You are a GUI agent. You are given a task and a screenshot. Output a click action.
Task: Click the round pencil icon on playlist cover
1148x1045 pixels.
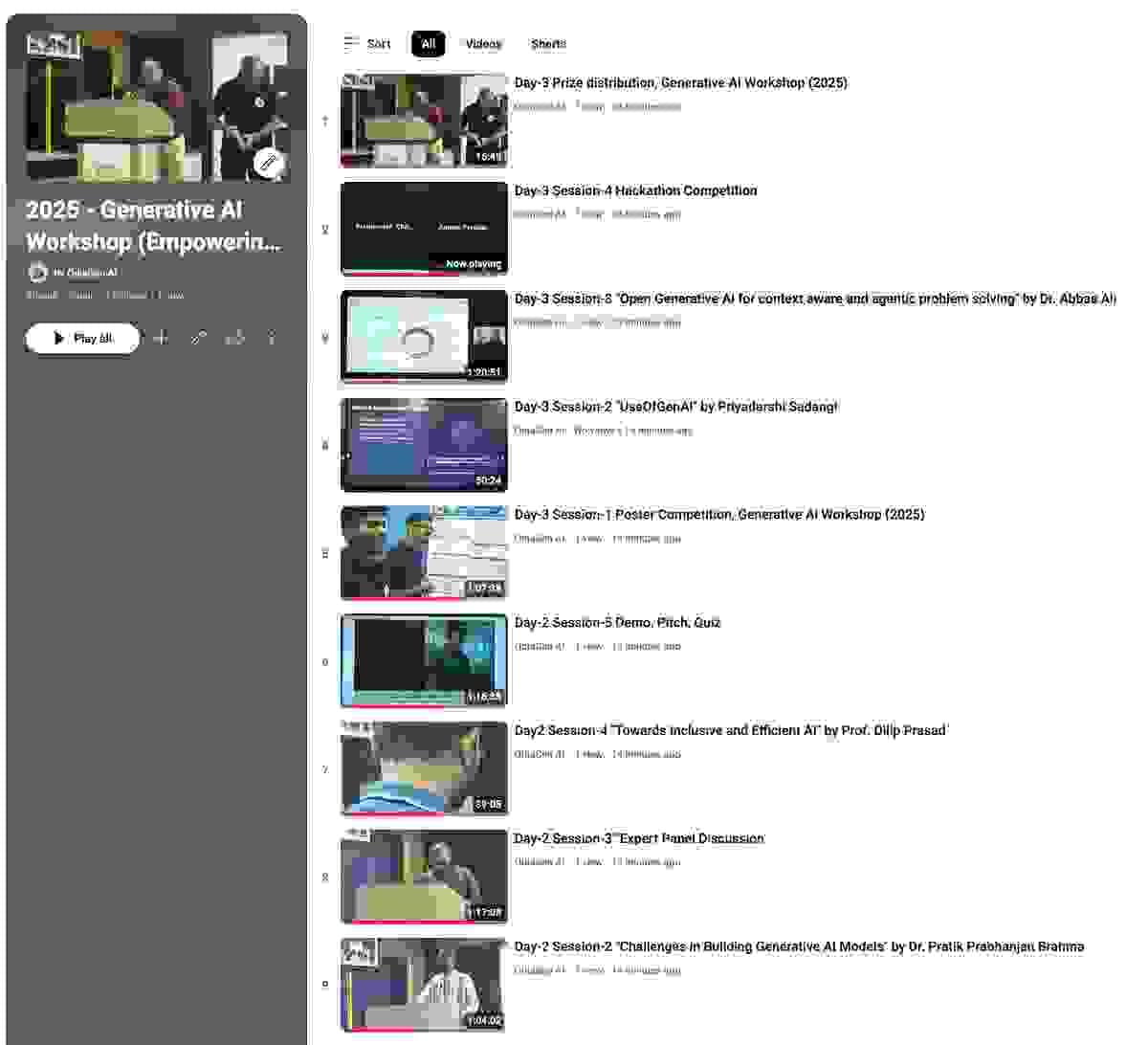click(269, 164)
